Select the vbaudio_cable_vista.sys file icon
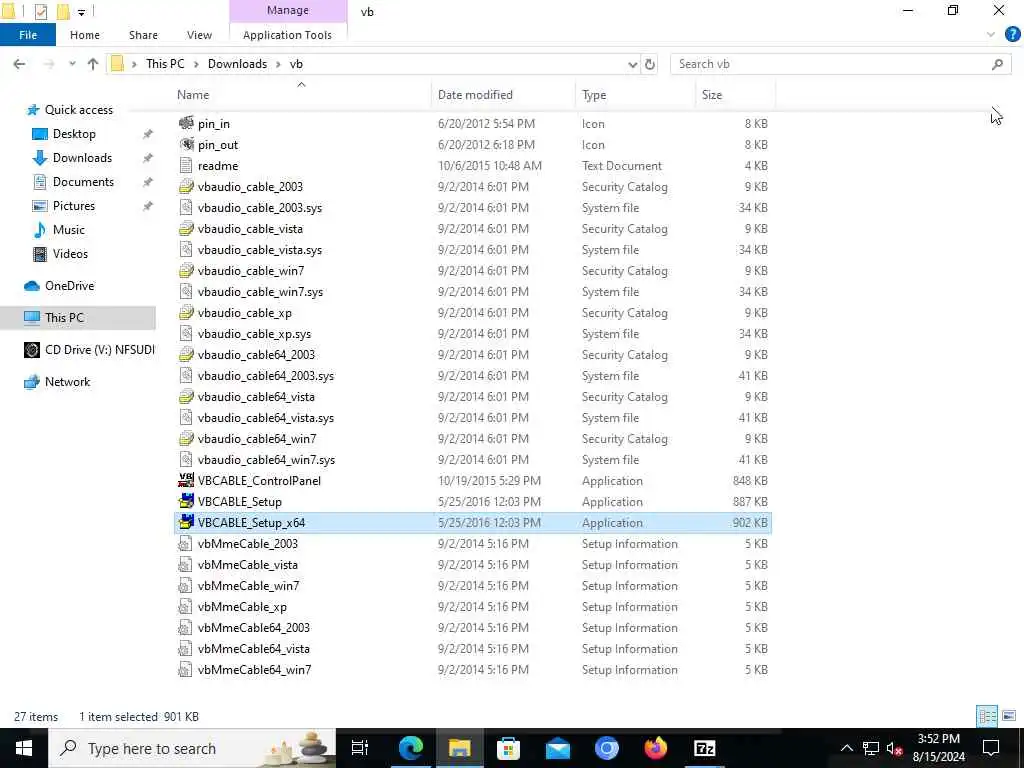 pos(186,250)
